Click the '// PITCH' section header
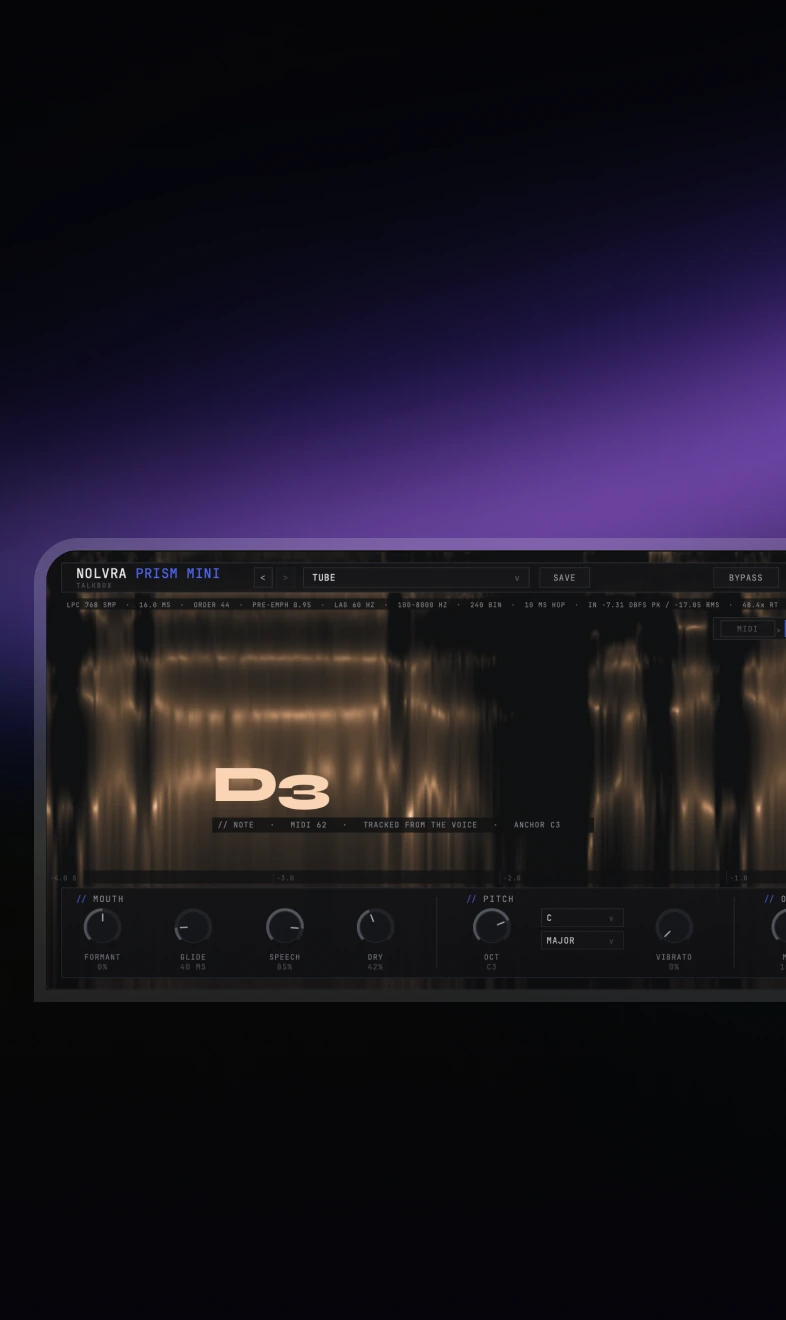This screenshot has width=786, height=1320. (490, 899)
